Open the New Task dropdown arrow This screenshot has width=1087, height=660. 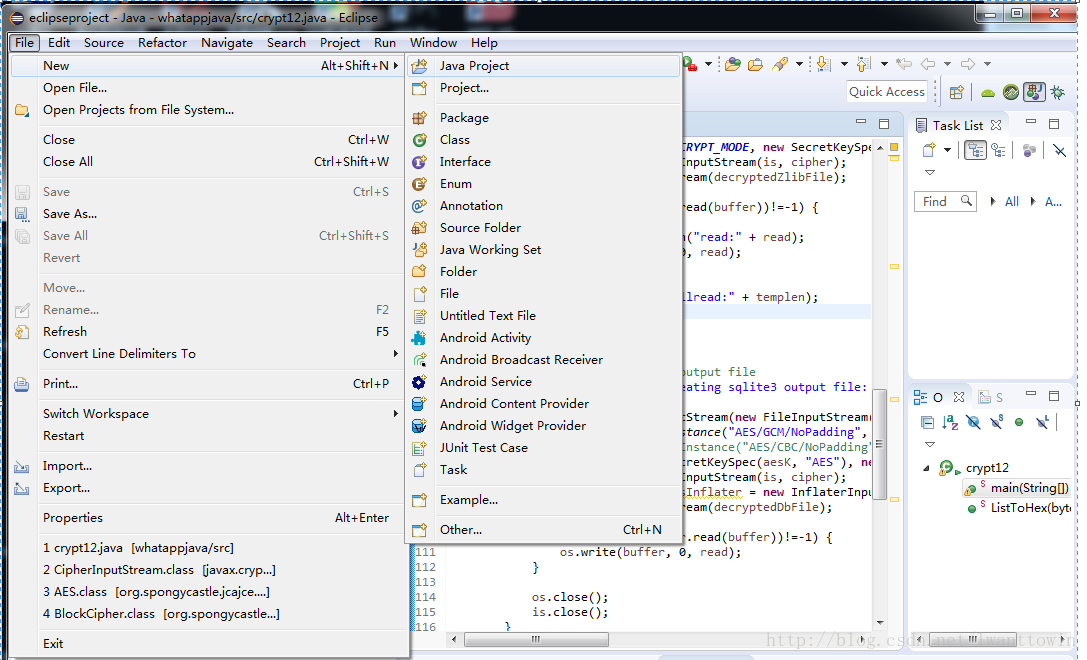tap(947, 150)
